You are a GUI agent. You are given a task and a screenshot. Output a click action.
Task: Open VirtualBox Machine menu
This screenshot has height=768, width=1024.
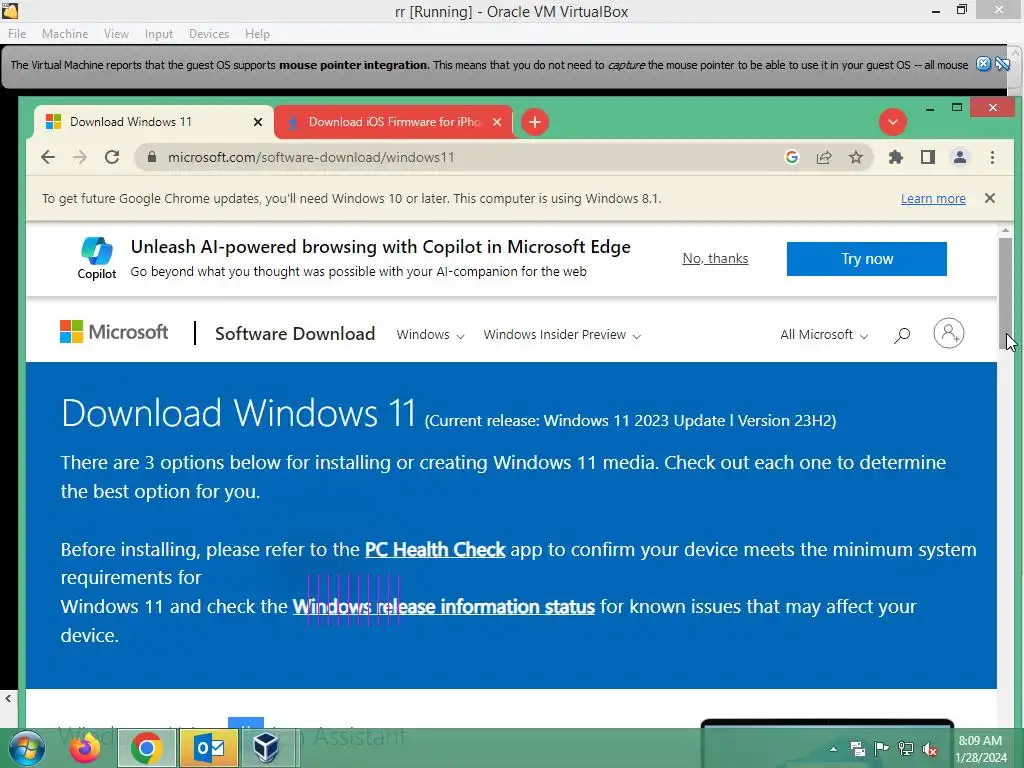click(x=65, y=34)
